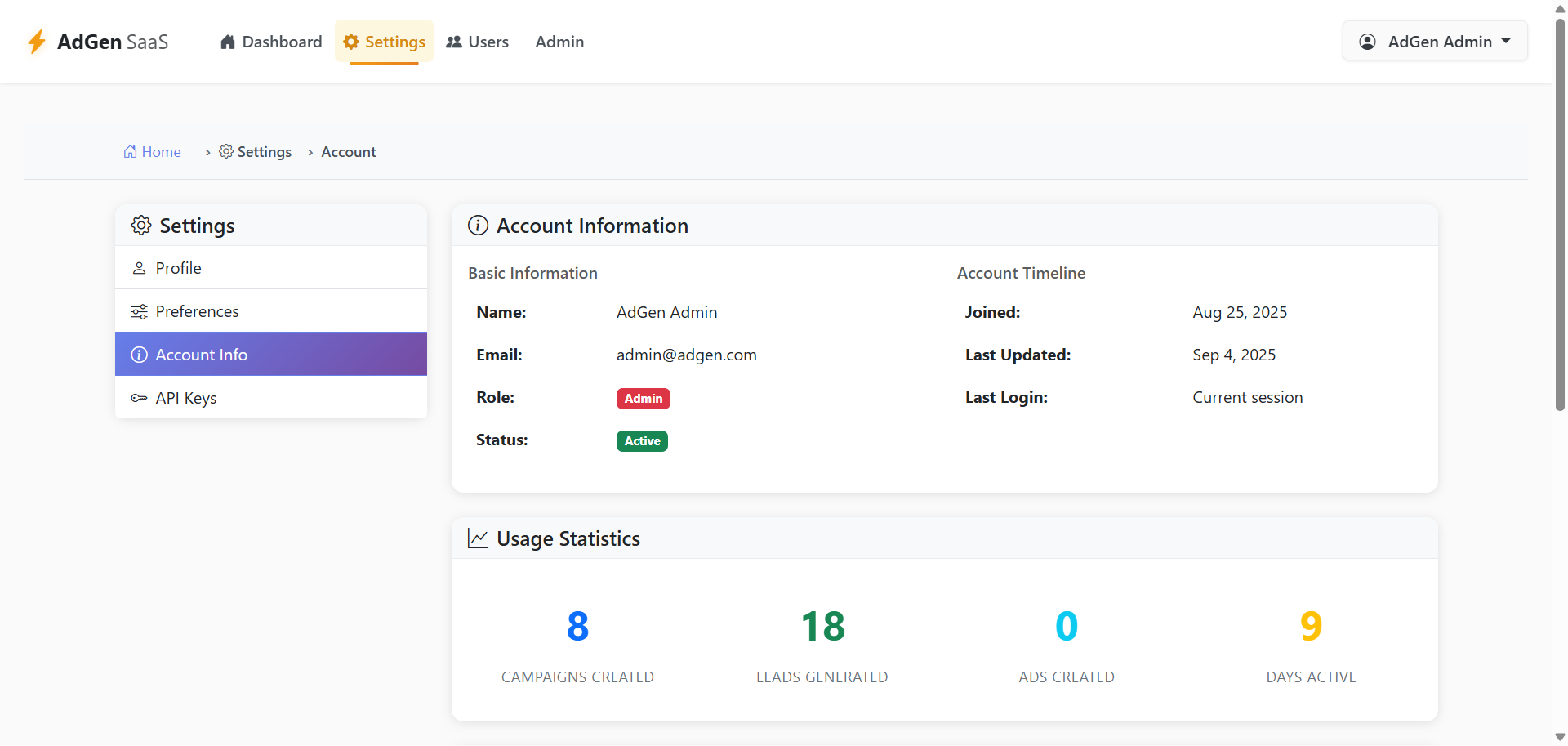Click the Account Timeline subheading
The height and width of the screenshot is (746, 1568).
pyautogui.click(x=1021, y=274)
